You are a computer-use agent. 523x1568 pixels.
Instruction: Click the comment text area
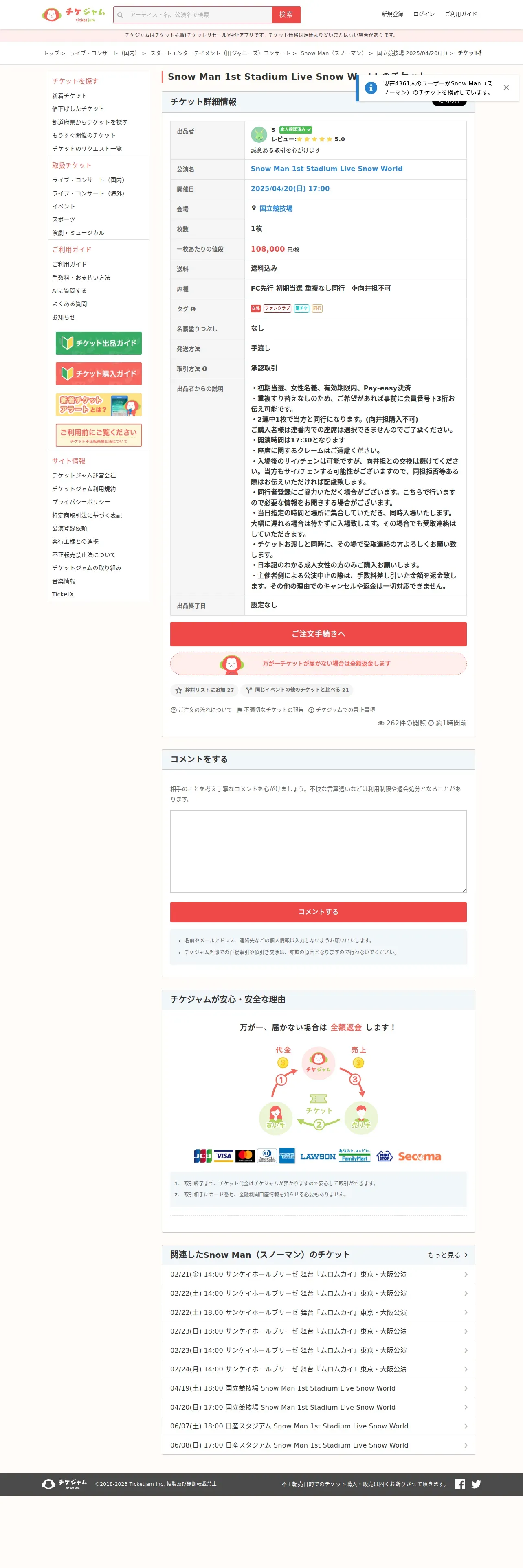pyautogui.click(x=319, y=851)
